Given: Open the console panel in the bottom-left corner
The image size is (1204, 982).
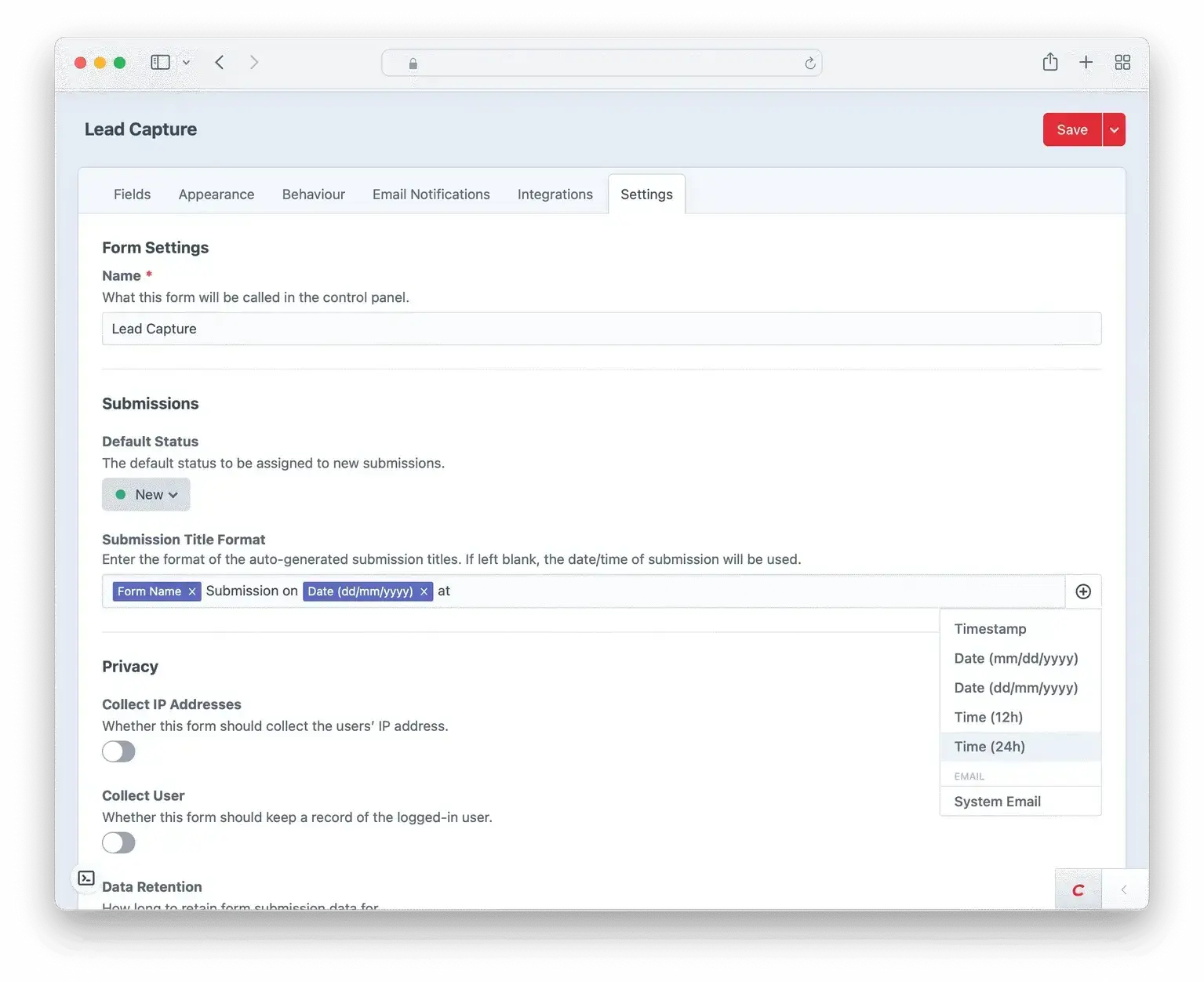Looking at the screenshot, I should click(x=86, y=878).
